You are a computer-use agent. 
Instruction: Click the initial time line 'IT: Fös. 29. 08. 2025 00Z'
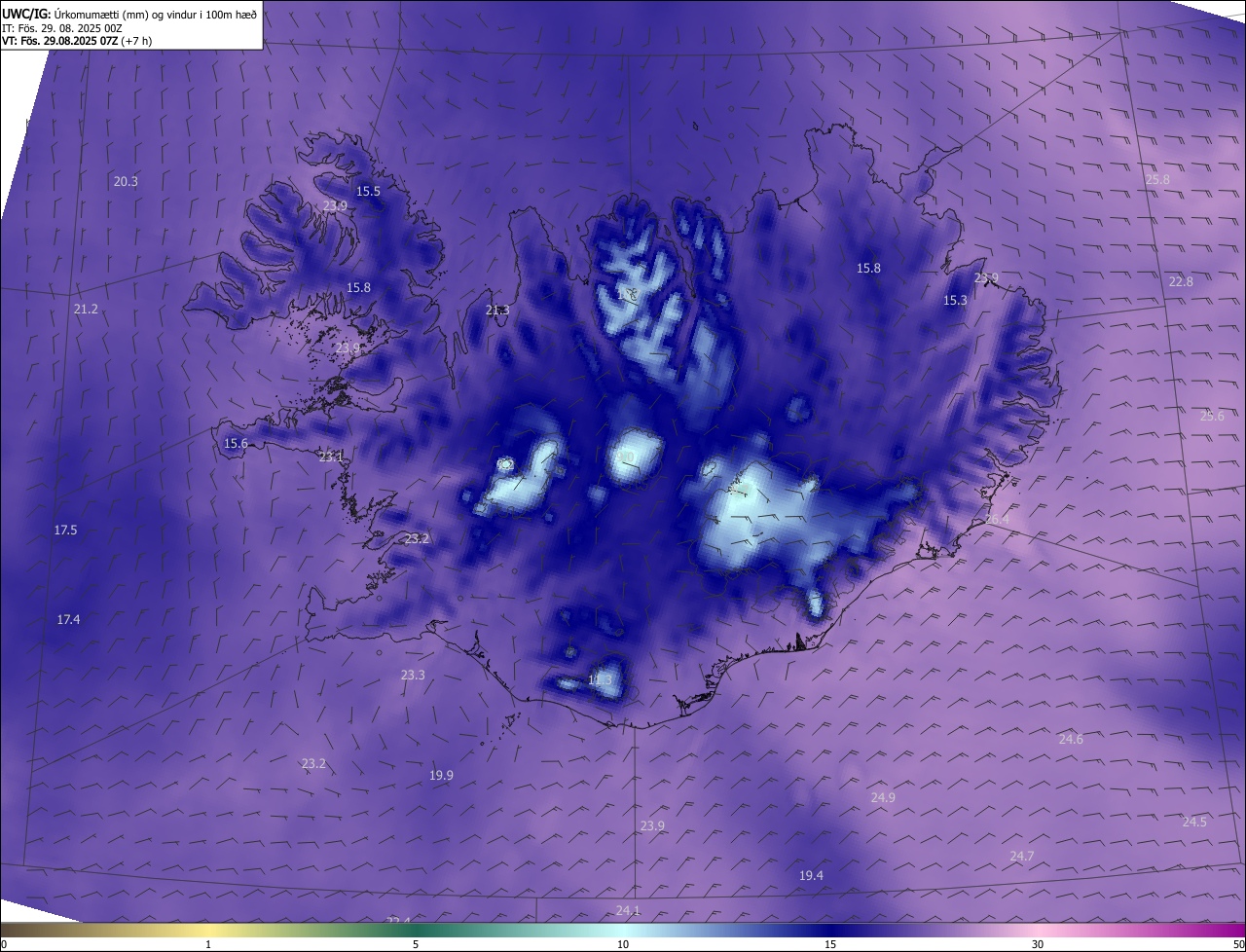pyautogui.click(x=62, y=28)
